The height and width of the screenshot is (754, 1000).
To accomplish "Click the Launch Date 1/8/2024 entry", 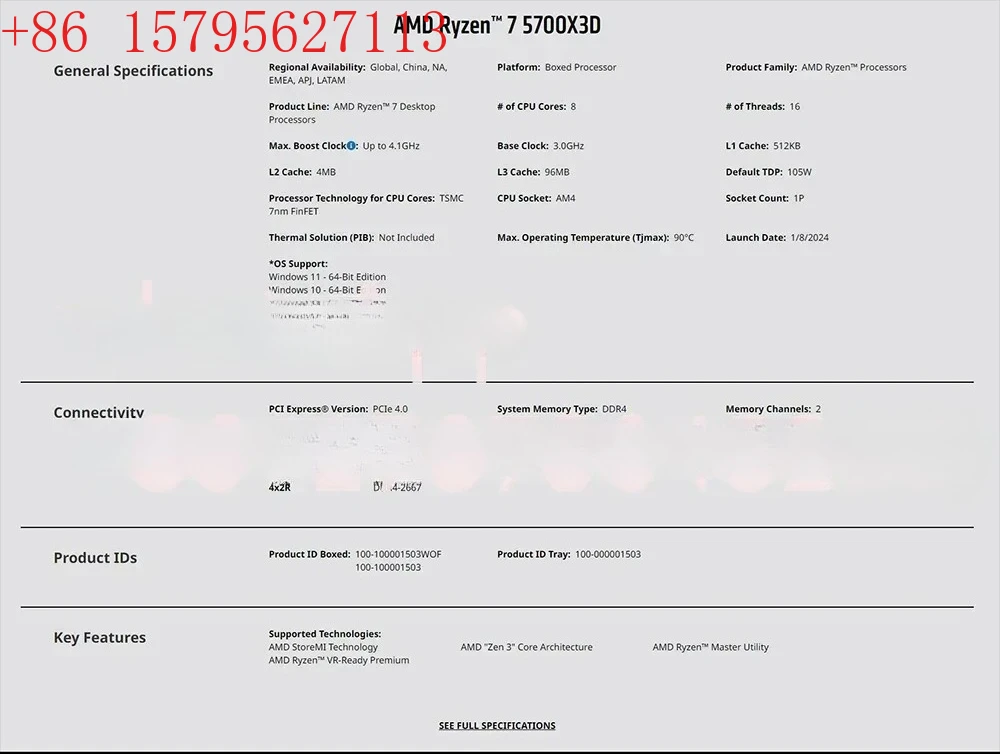I will coord(780,237).
